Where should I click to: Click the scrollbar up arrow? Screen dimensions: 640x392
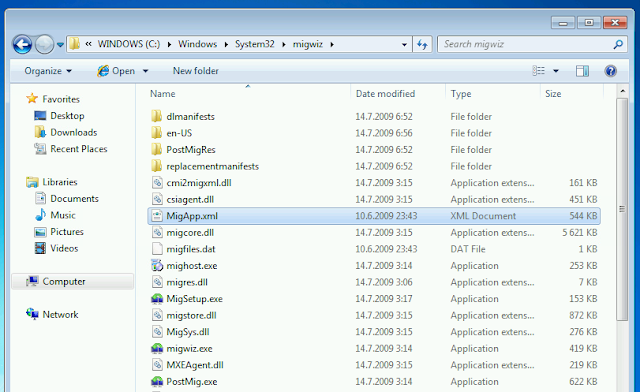point(622,91)
